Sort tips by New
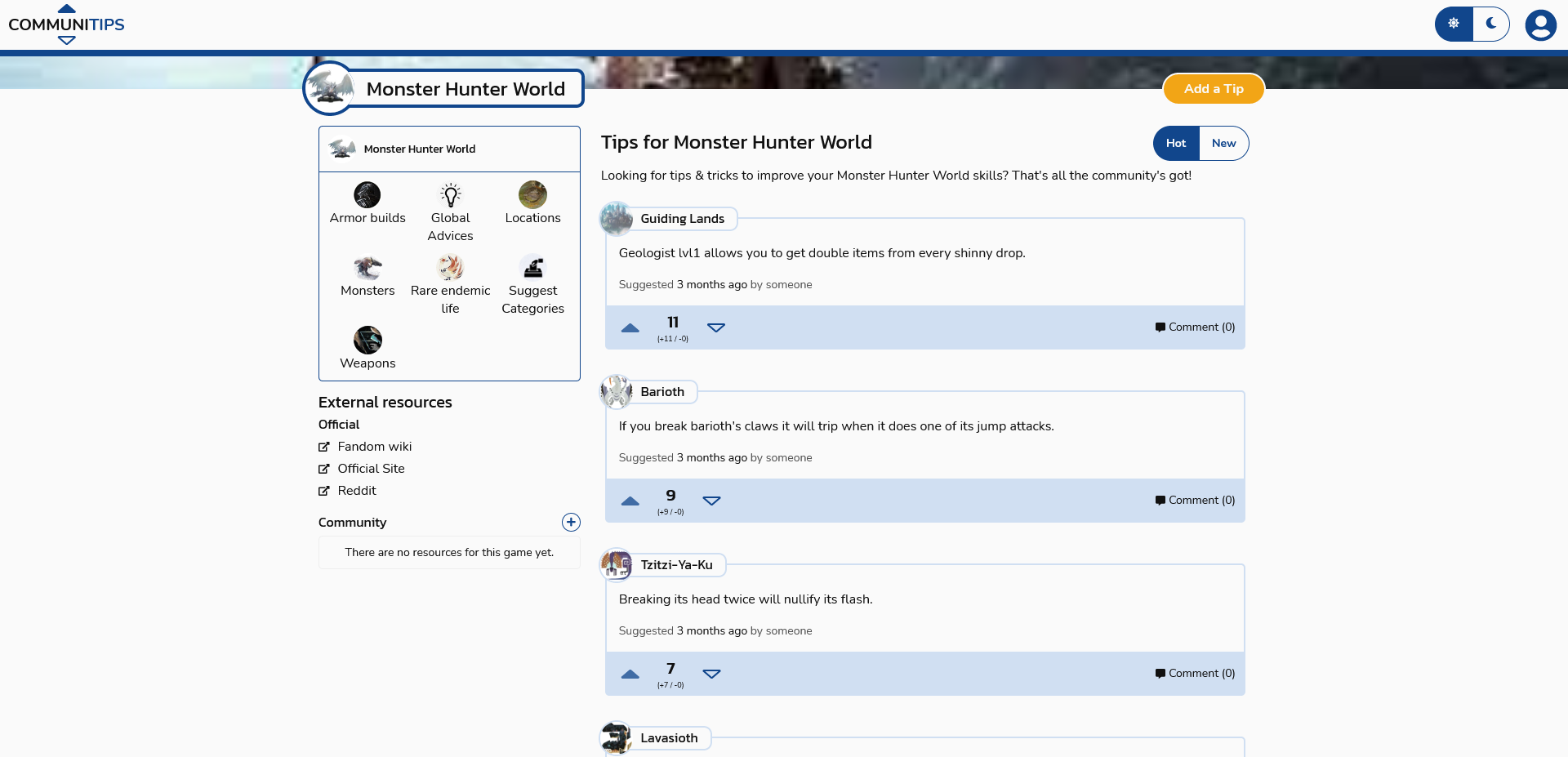 [x=1223, y=143]
